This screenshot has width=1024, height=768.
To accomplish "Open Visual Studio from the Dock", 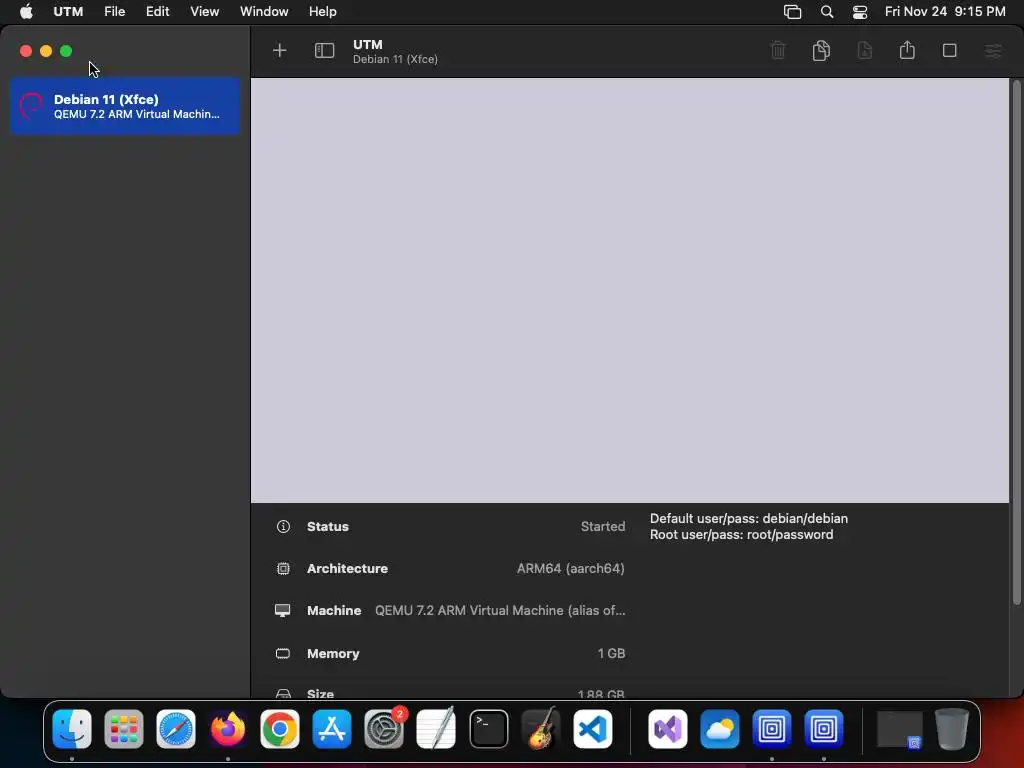I will point(667,729).
